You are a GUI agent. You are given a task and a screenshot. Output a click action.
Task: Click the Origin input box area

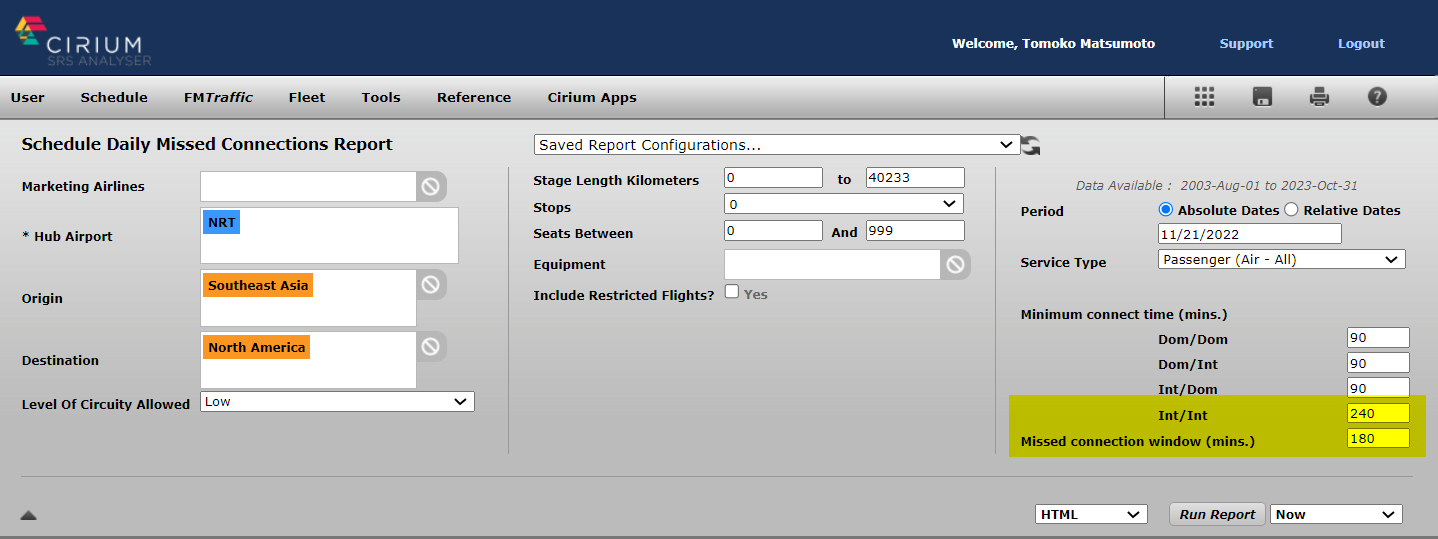308,297
